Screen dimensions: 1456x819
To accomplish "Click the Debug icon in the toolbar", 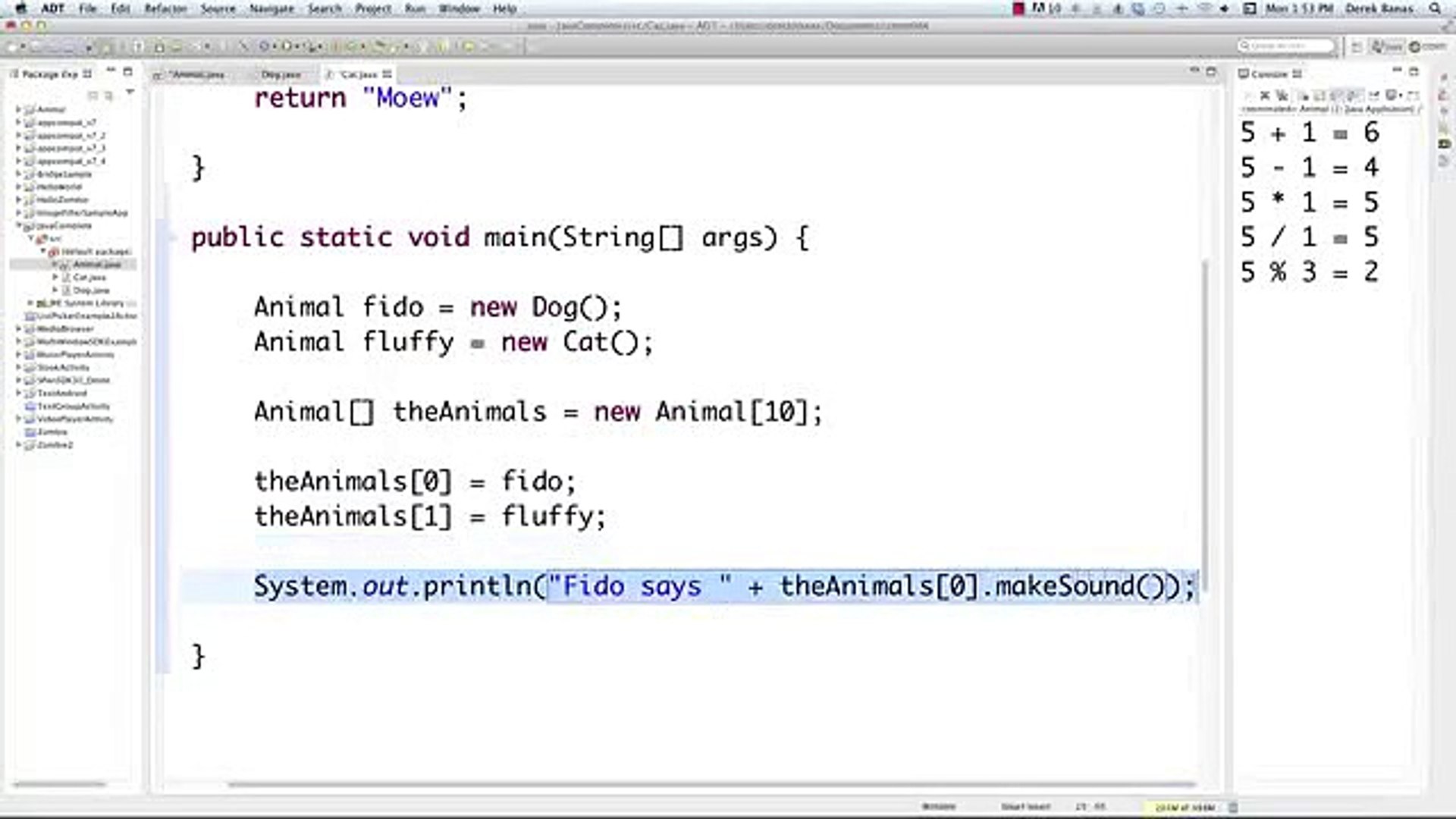I will pyautogui.click(x=264, y=46).
